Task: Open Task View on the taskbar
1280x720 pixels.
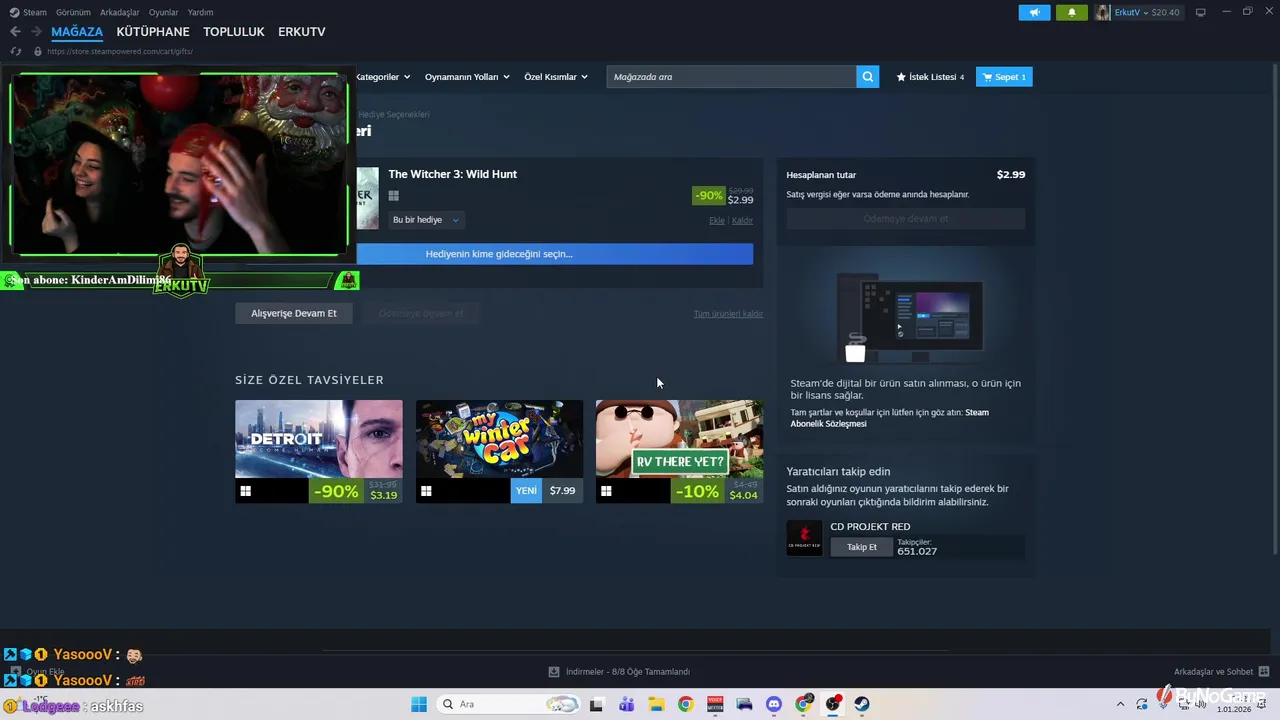Action: point(597,704)
